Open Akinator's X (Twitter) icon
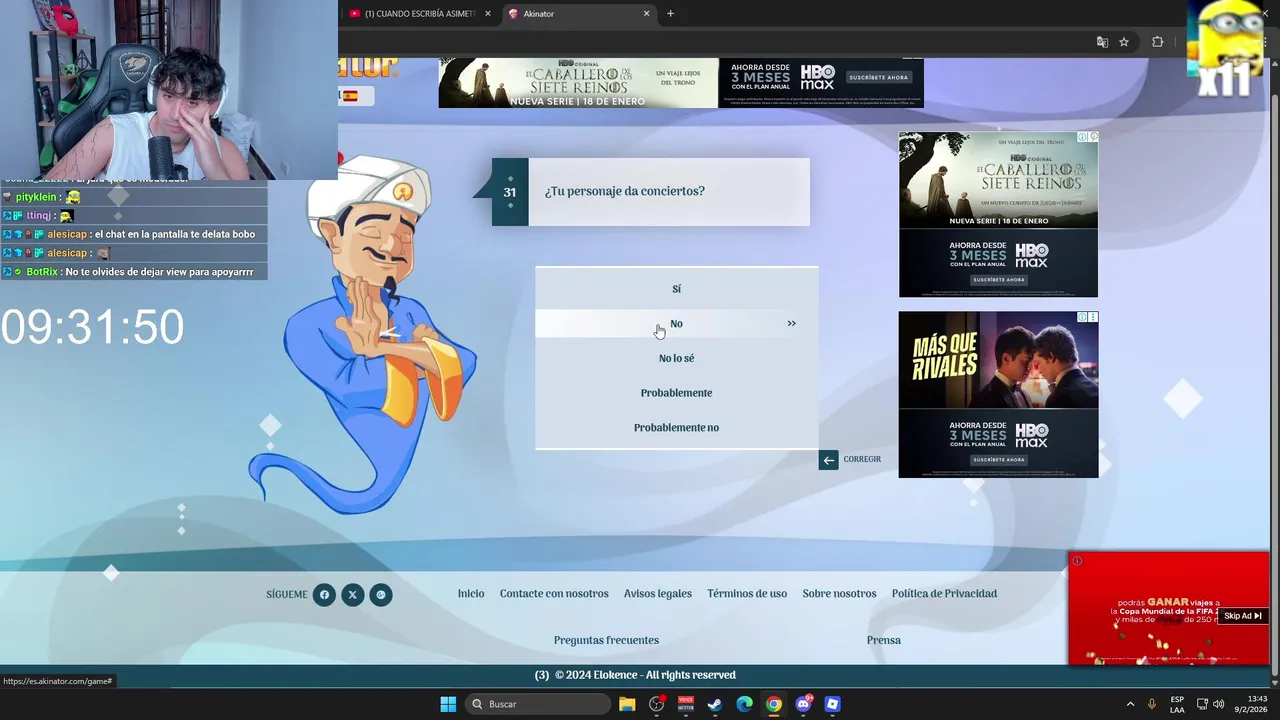1280x720 pixels. [x=352, y=595]
